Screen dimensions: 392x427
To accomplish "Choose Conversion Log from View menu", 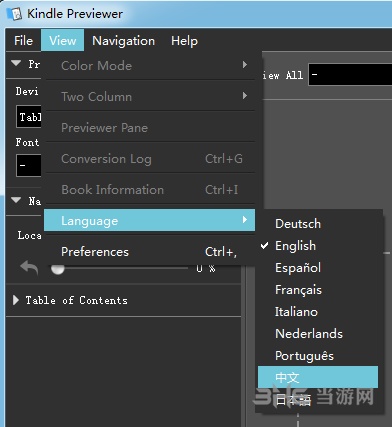I will pyautogui.click(x=150, y=159).
